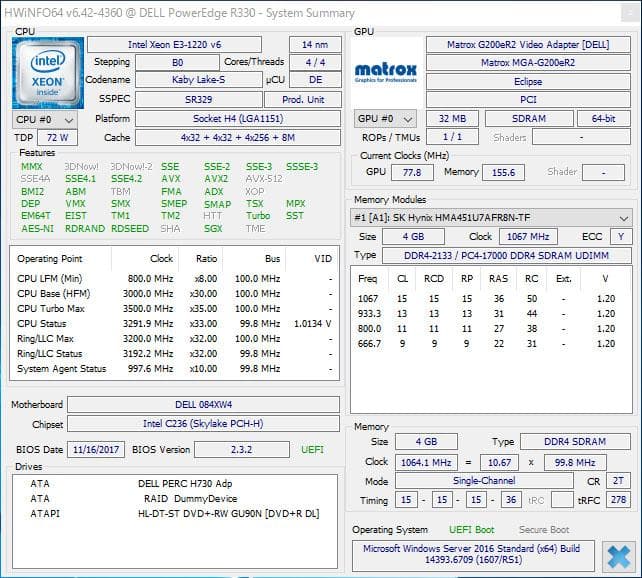Click the DELL 084XW4 motherboard field
Screen dimensions: 642x578
click(x=203, y=405)
